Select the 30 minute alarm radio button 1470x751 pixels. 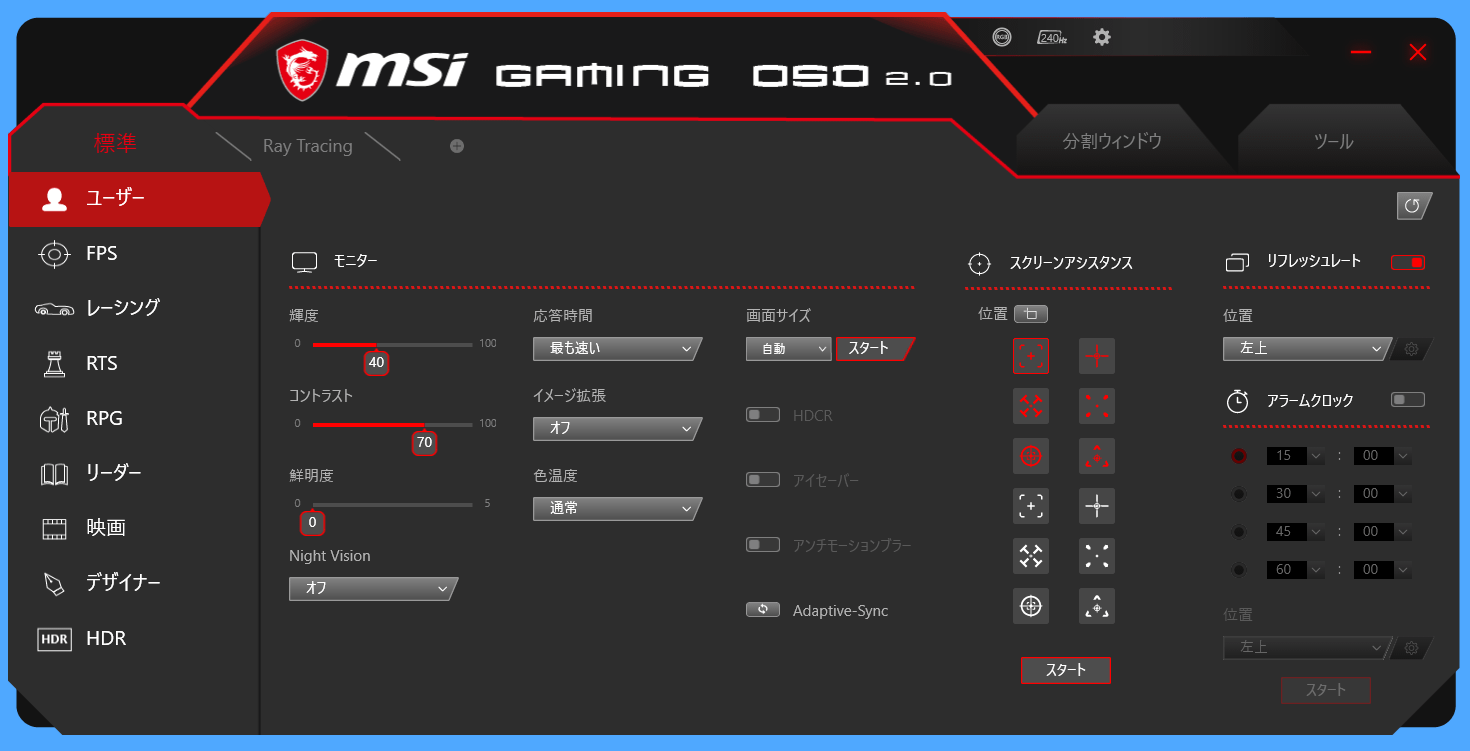tap(1239, 494)
